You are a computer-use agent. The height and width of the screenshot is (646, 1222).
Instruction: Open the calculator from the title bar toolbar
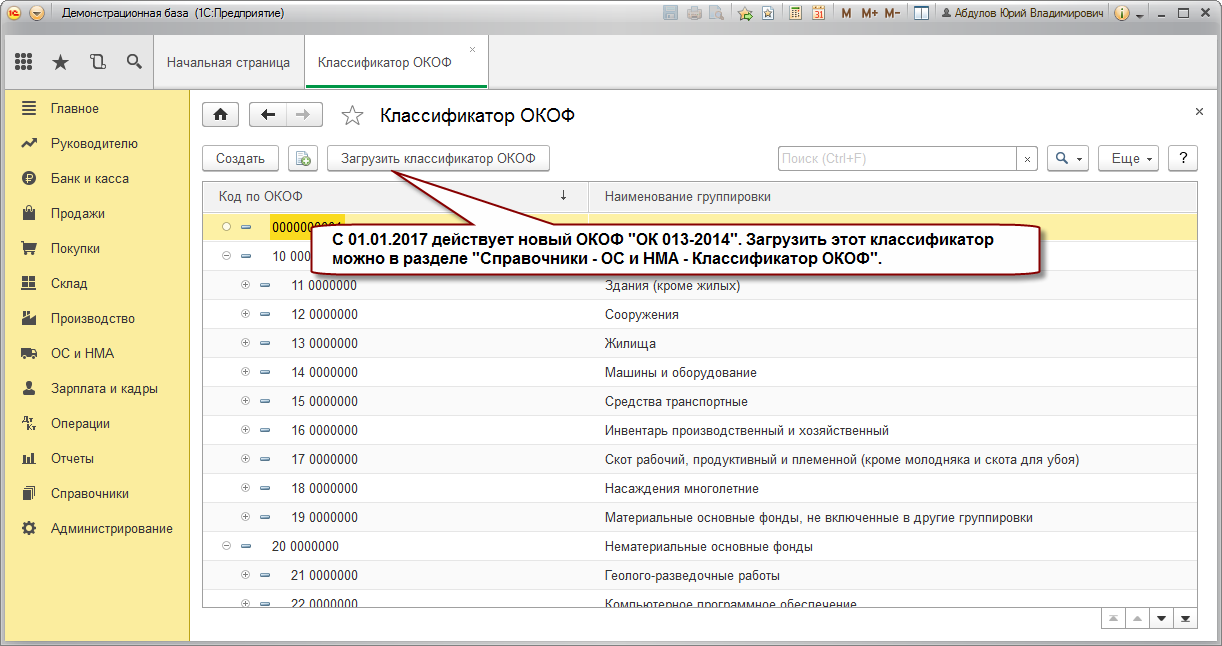click(x=795, y=14)
